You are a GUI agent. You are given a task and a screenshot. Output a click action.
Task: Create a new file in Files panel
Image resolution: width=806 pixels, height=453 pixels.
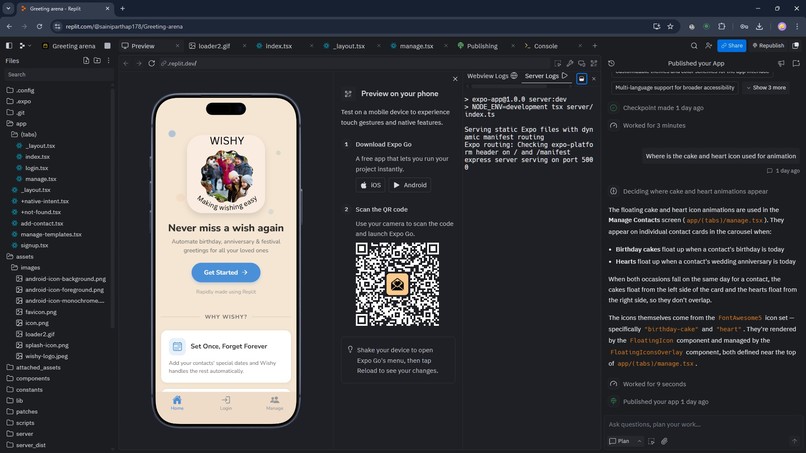pyautogui.click(x=86, y=61)
